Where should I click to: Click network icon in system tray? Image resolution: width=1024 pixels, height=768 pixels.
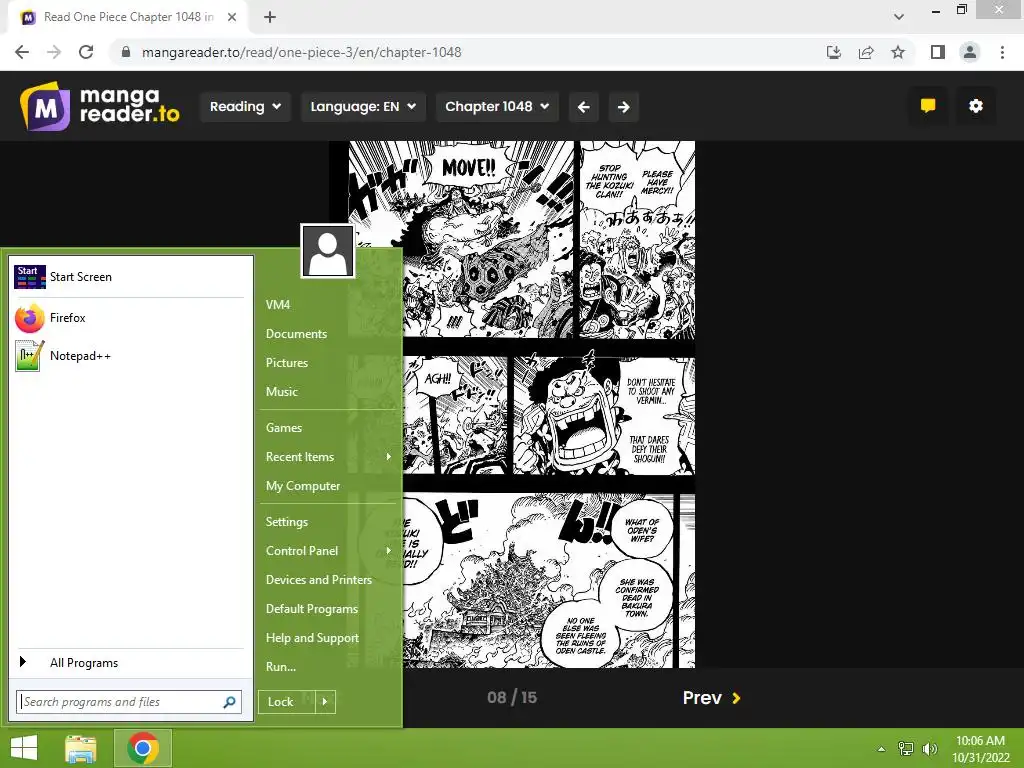point(906,749)
